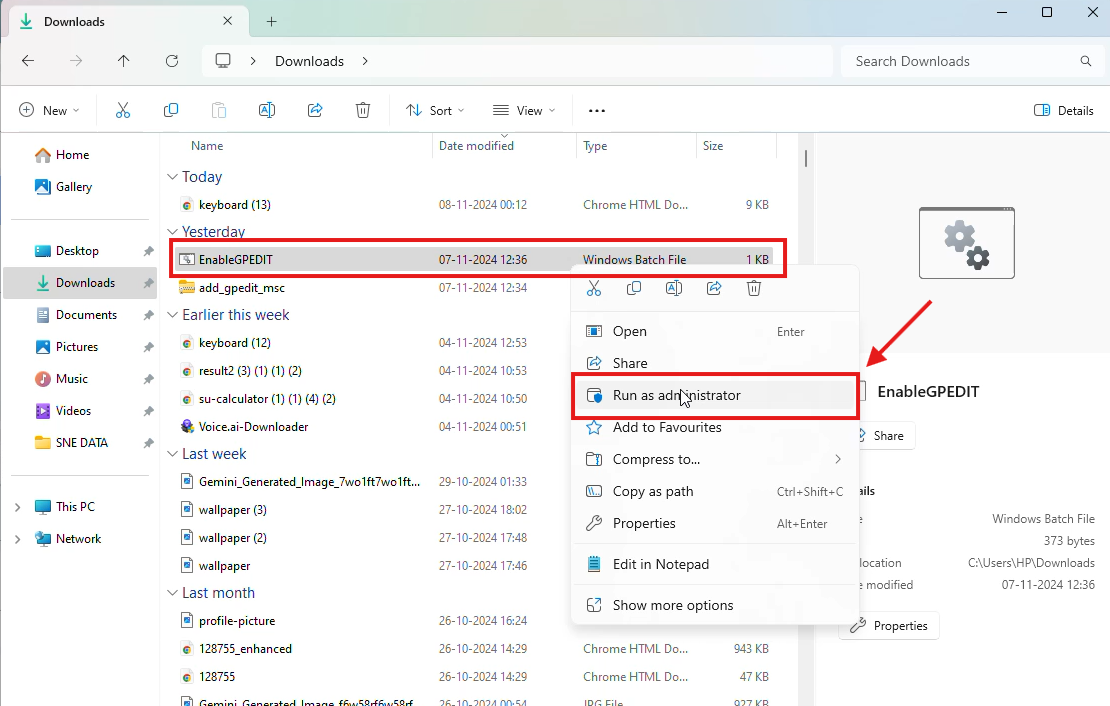Click the Delete trash icon in the toolbar
The image size is (1110, 706).
tap(362, 110)
